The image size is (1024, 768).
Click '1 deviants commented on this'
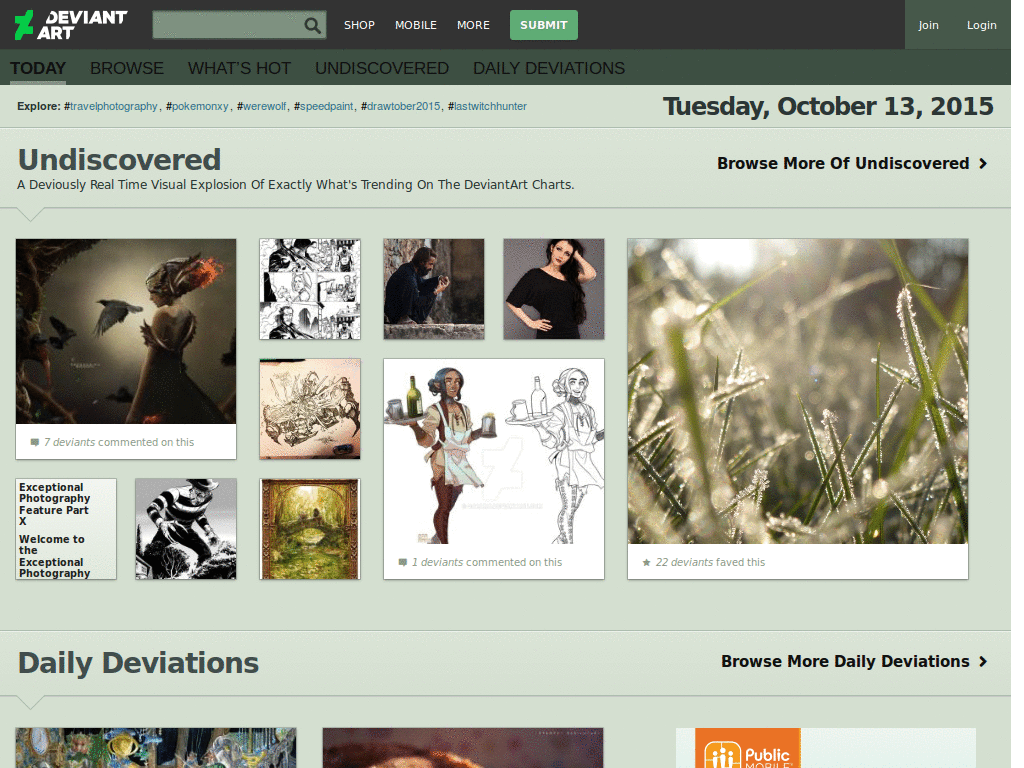pos(487,562)
